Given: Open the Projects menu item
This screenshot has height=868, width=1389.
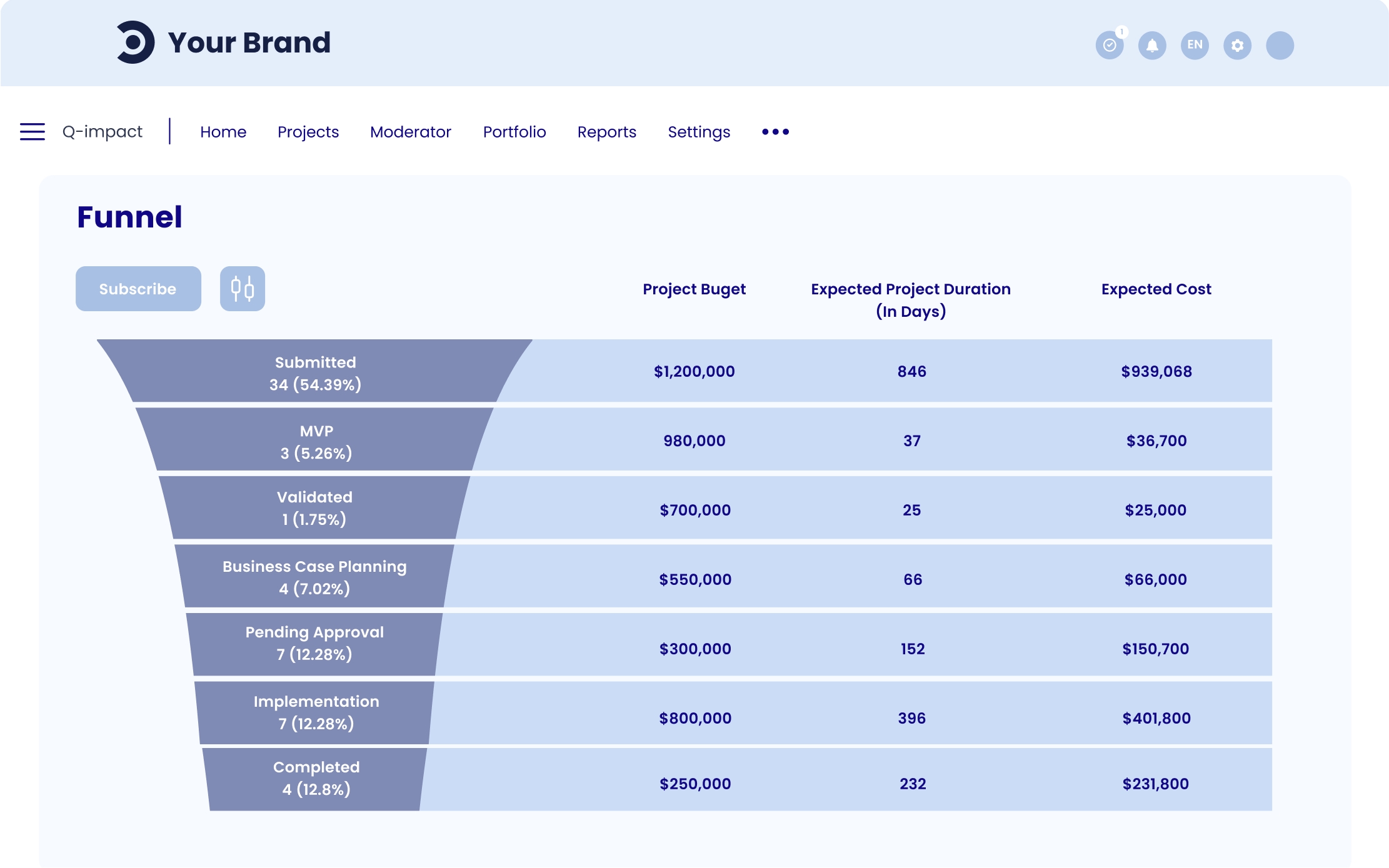Looking at the screenshot, I should click(308, 132).
